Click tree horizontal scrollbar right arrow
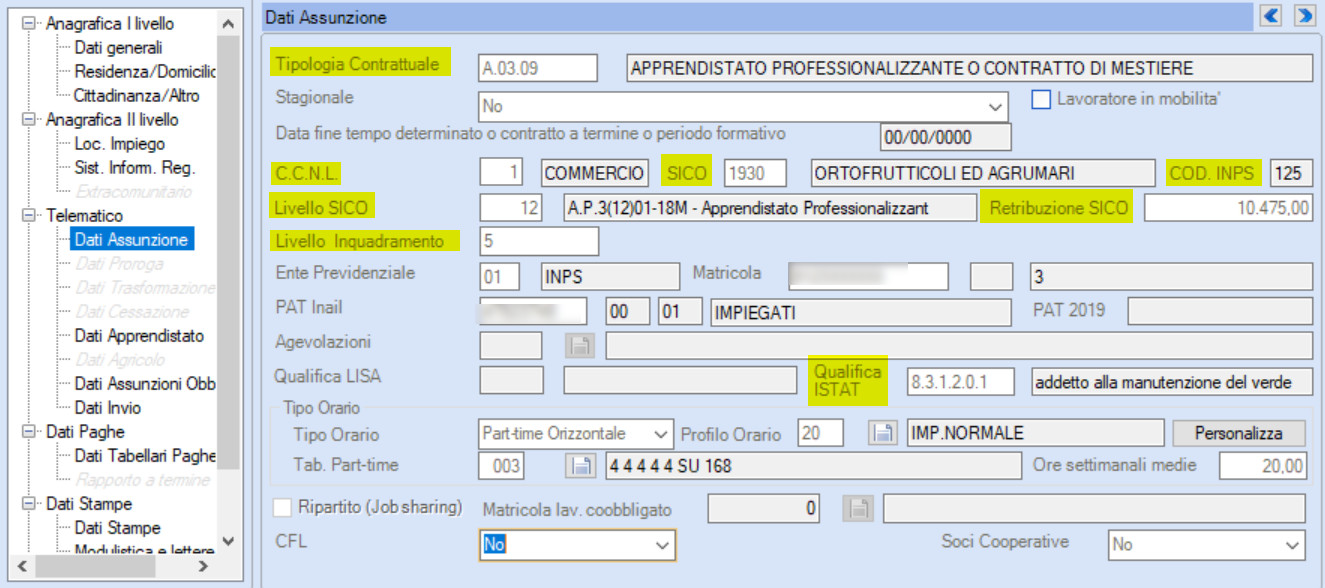This screenshot has width=1325, height=588. click(x=203, y=566)
